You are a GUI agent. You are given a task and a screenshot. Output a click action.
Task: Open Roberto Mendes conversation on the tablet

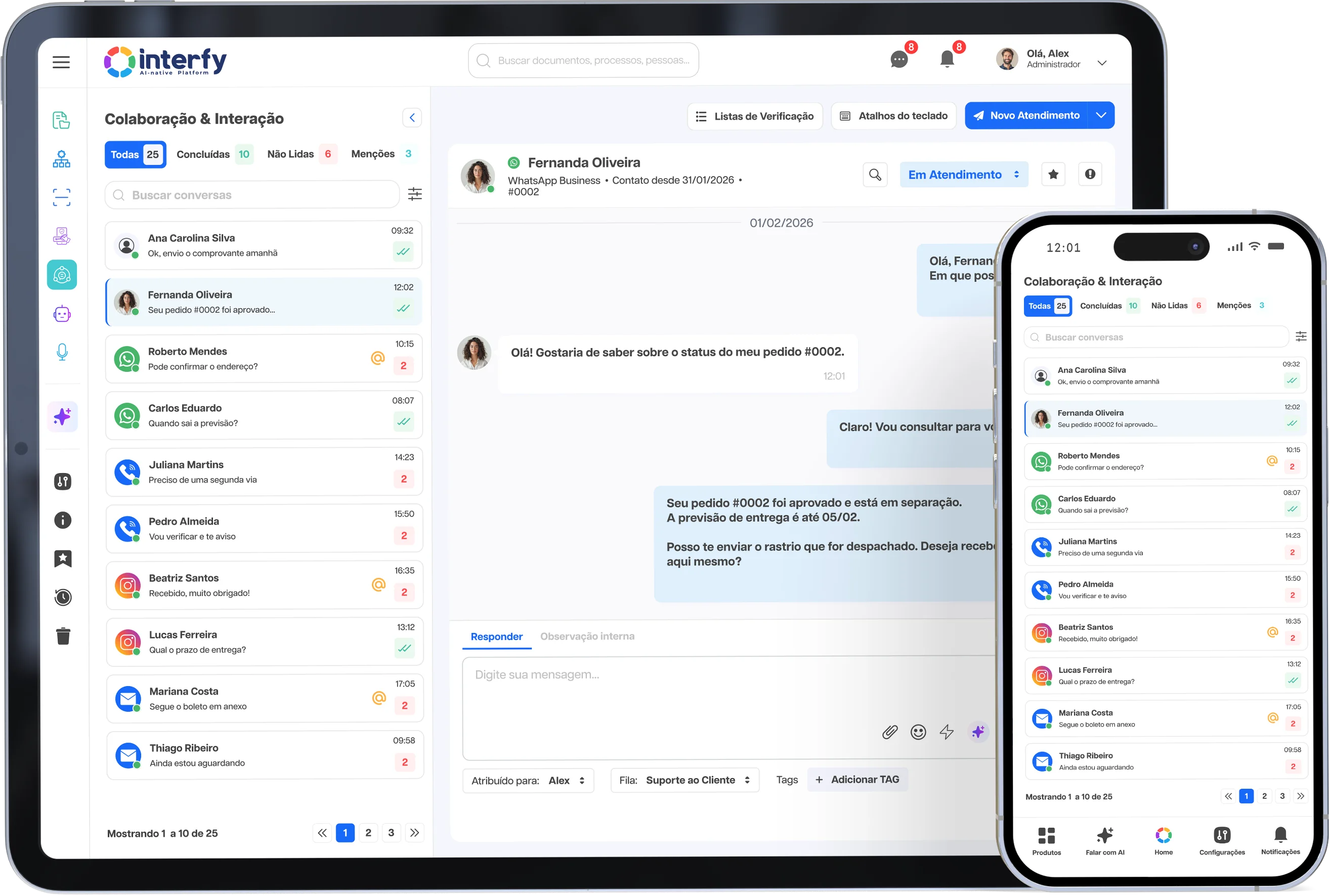tap(264, 359)
